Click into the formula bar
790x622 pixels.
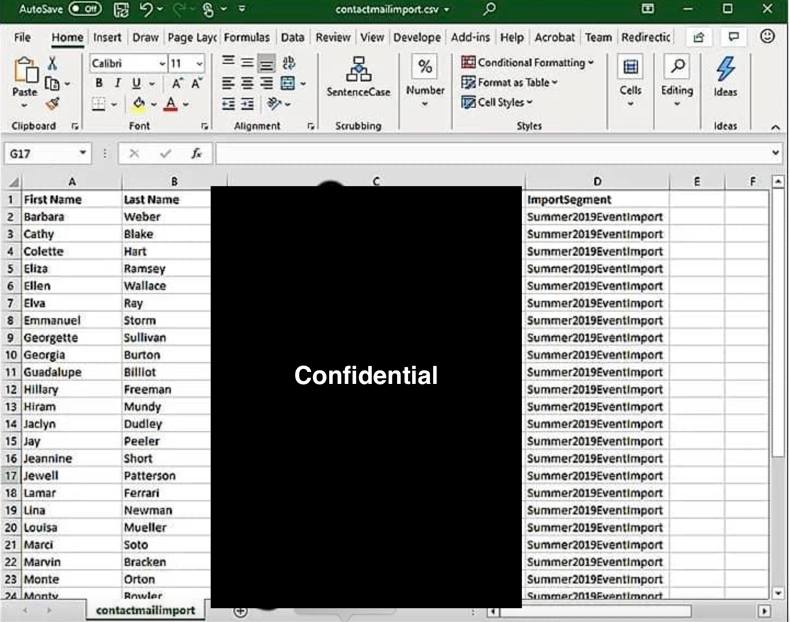492,154
